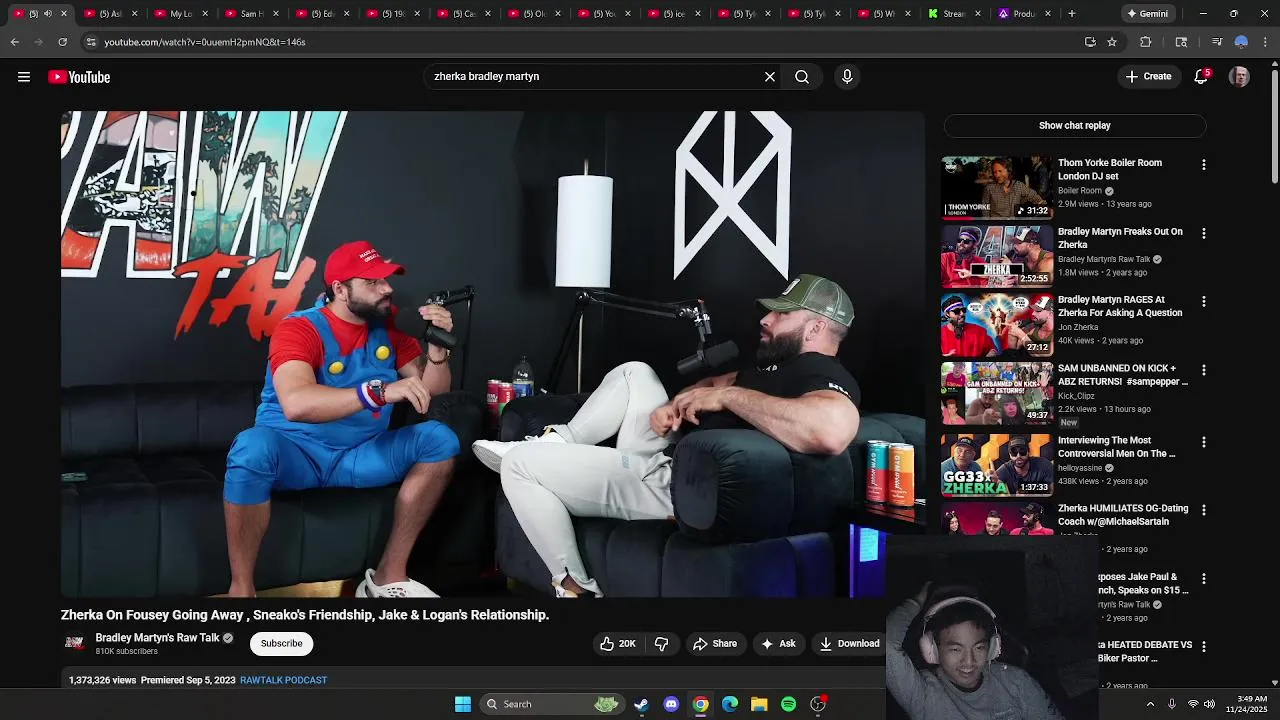Switch to the Stream browser tab
Screen dimensions: 1280x720
pyautogui.click(x=954, y=13)
